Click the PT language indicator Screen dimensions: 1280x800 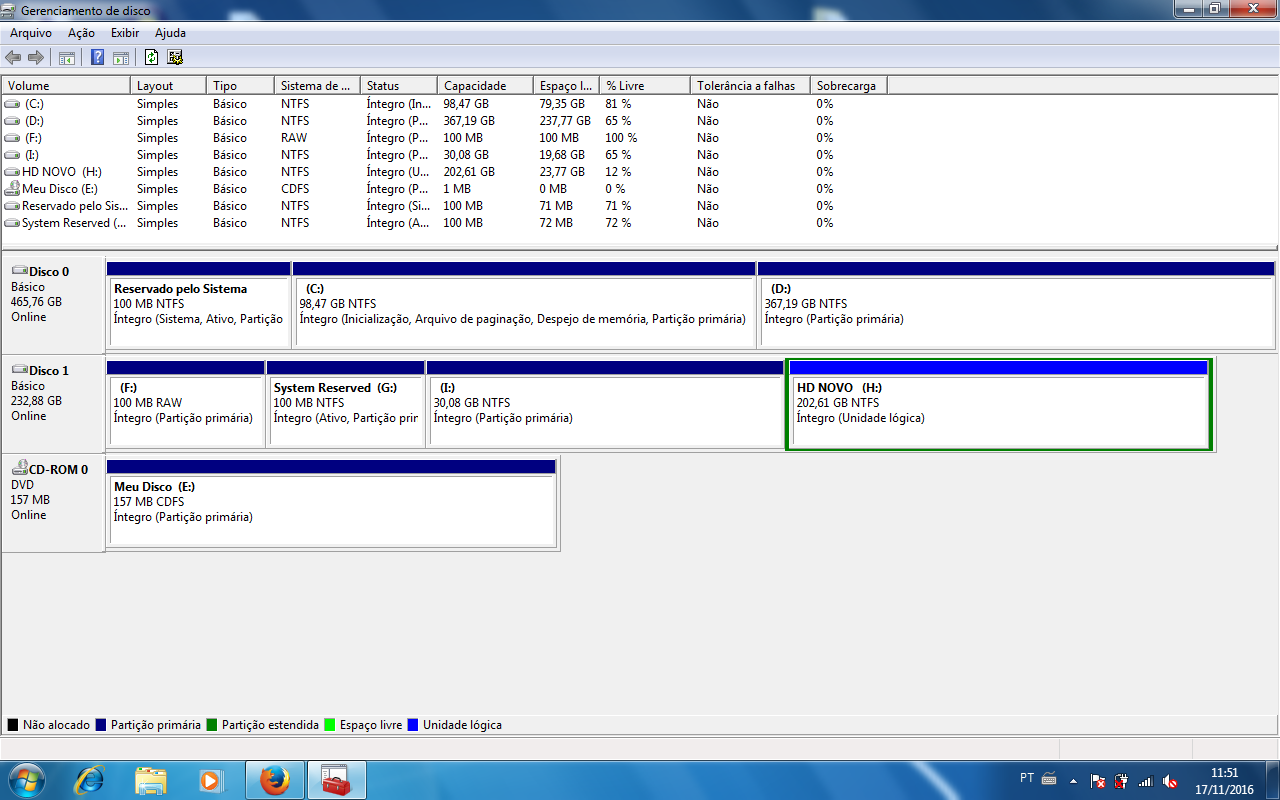[x=1027, y=778]
